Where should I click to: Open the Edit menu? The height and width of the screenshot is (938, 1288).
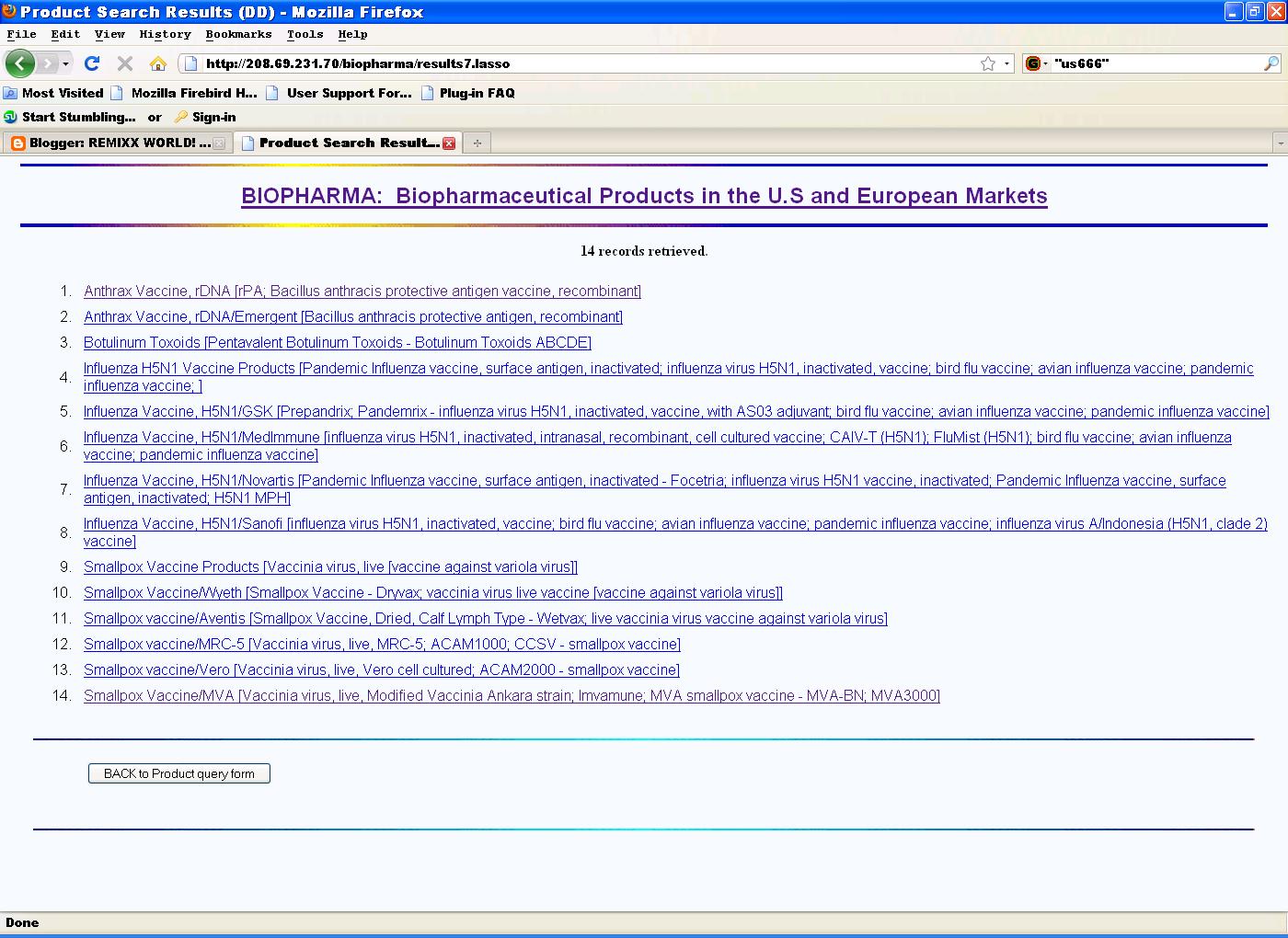[x=65, y=34]
